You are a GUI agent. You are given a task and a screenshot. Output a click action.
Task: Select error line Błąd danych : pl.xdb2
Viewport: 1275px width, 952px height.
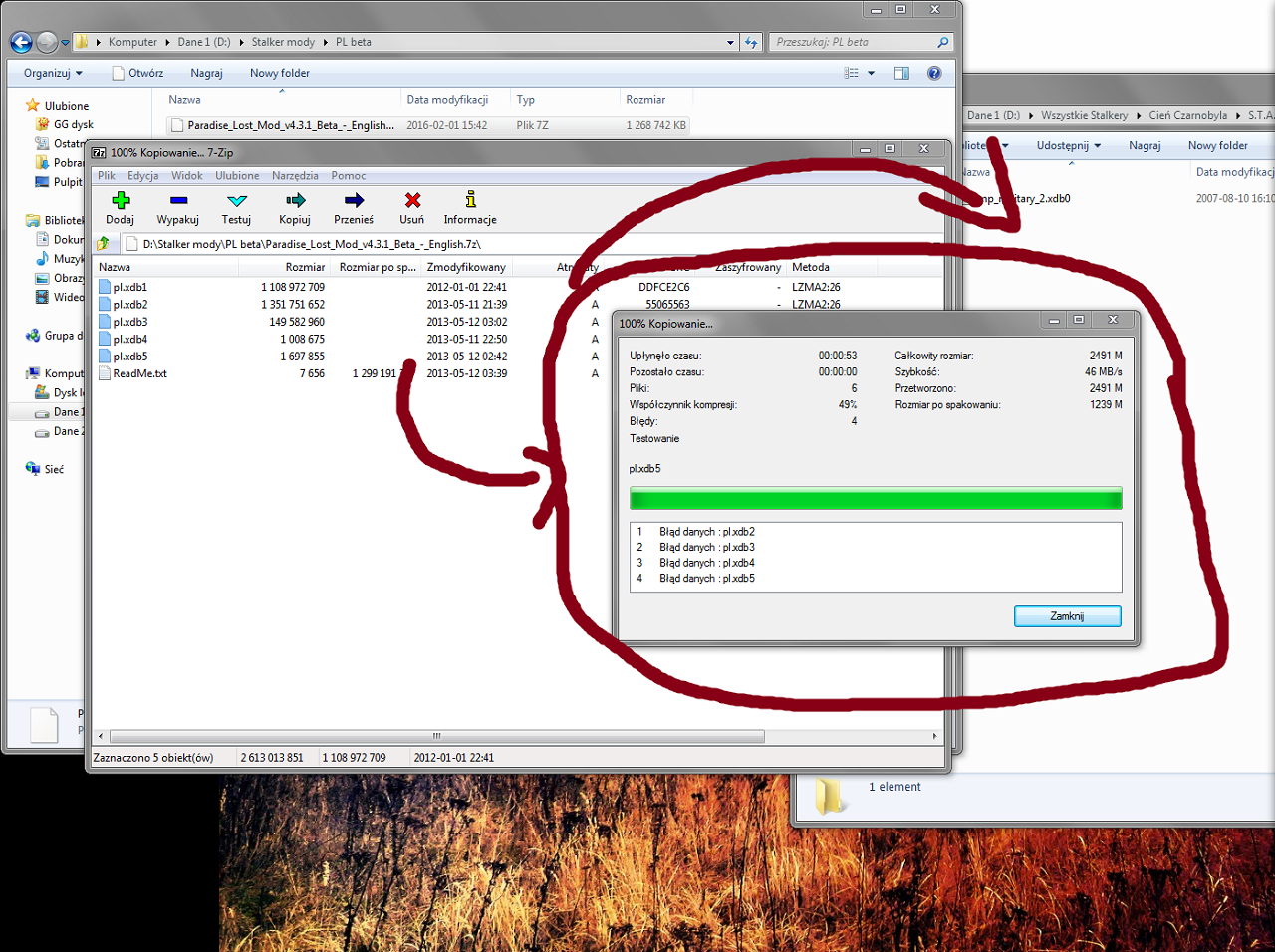706,532
